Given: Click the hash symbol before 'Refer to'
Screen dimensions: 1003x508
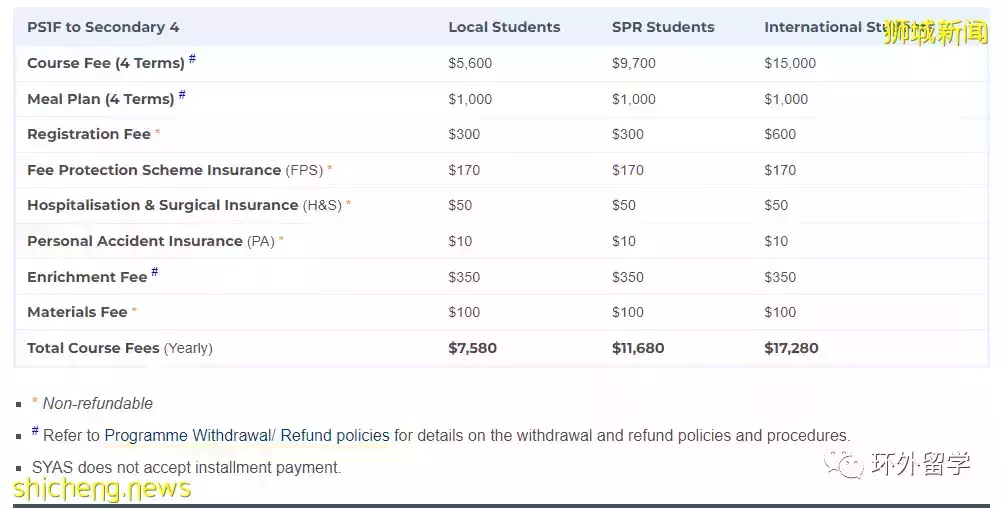Looking at the screenshot, I should [35, 432].
